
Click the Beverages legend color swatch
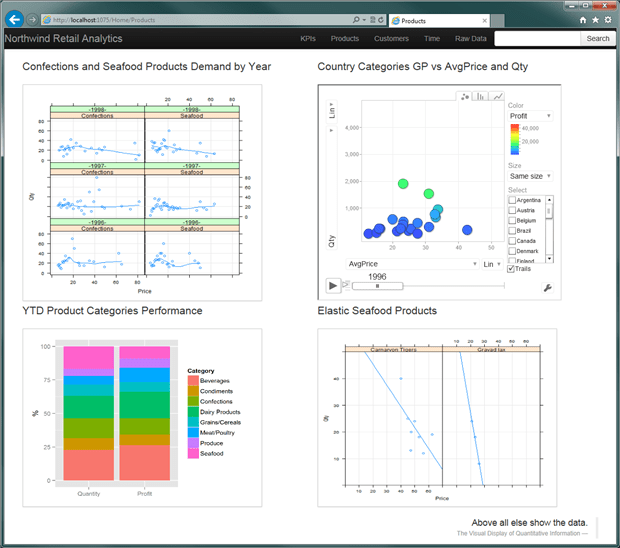tap(193, 381)
